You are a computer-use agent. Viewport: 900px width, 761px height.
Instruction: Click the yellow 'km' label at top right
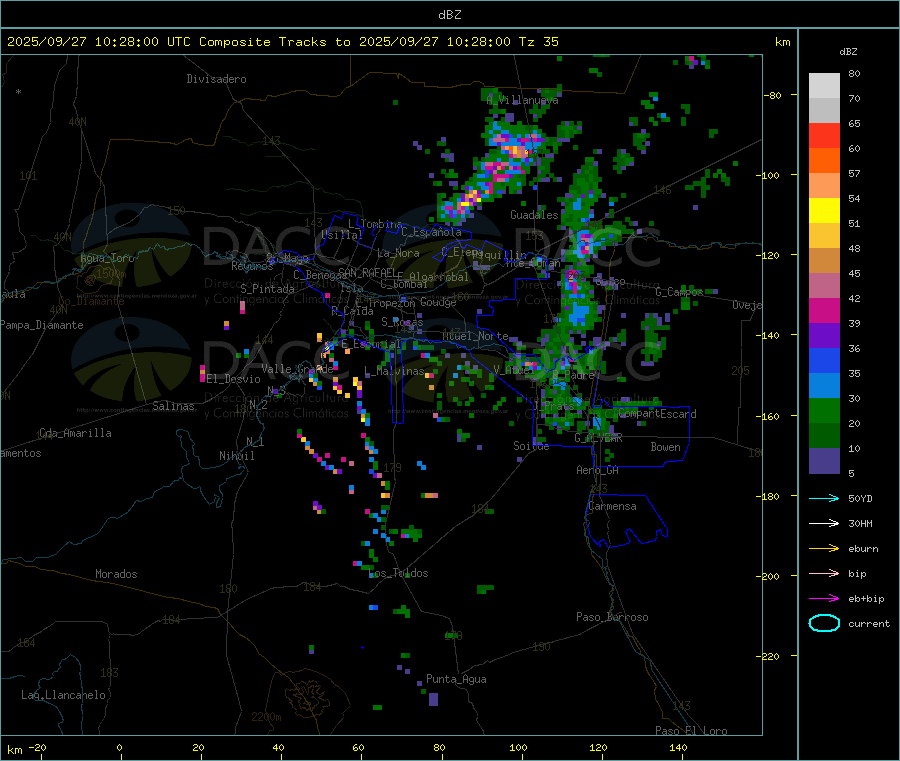(782, 42)
